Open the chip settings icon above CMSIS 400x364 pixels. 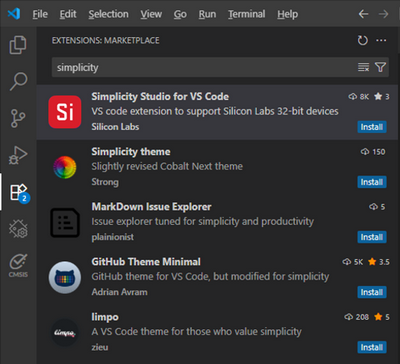click(x=18, y=229)
